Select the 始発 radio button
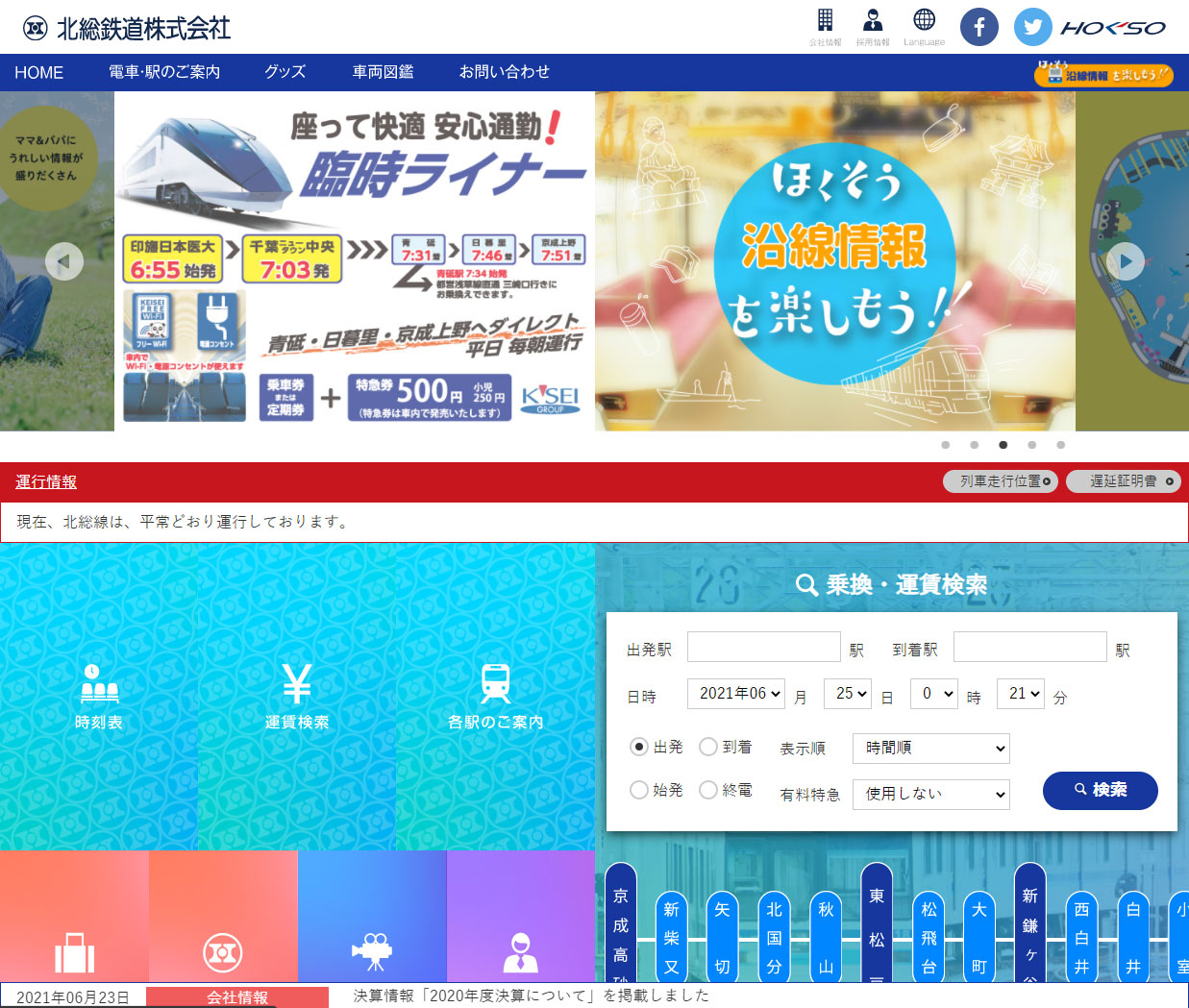 tap(639, 790)
